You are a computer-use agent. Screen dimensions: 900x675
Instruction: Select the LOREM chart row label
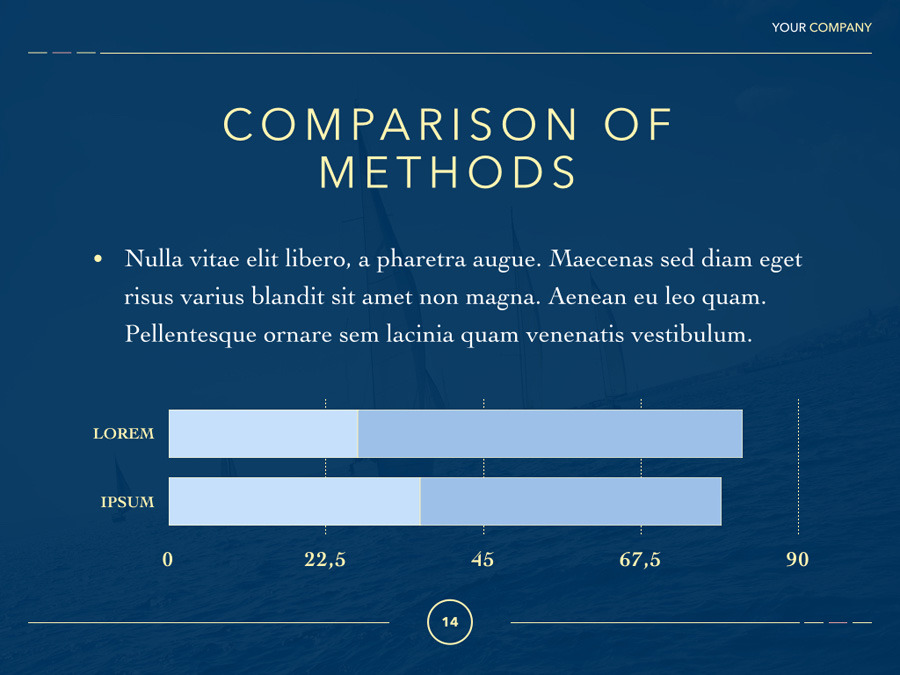[x=124, y=434]
